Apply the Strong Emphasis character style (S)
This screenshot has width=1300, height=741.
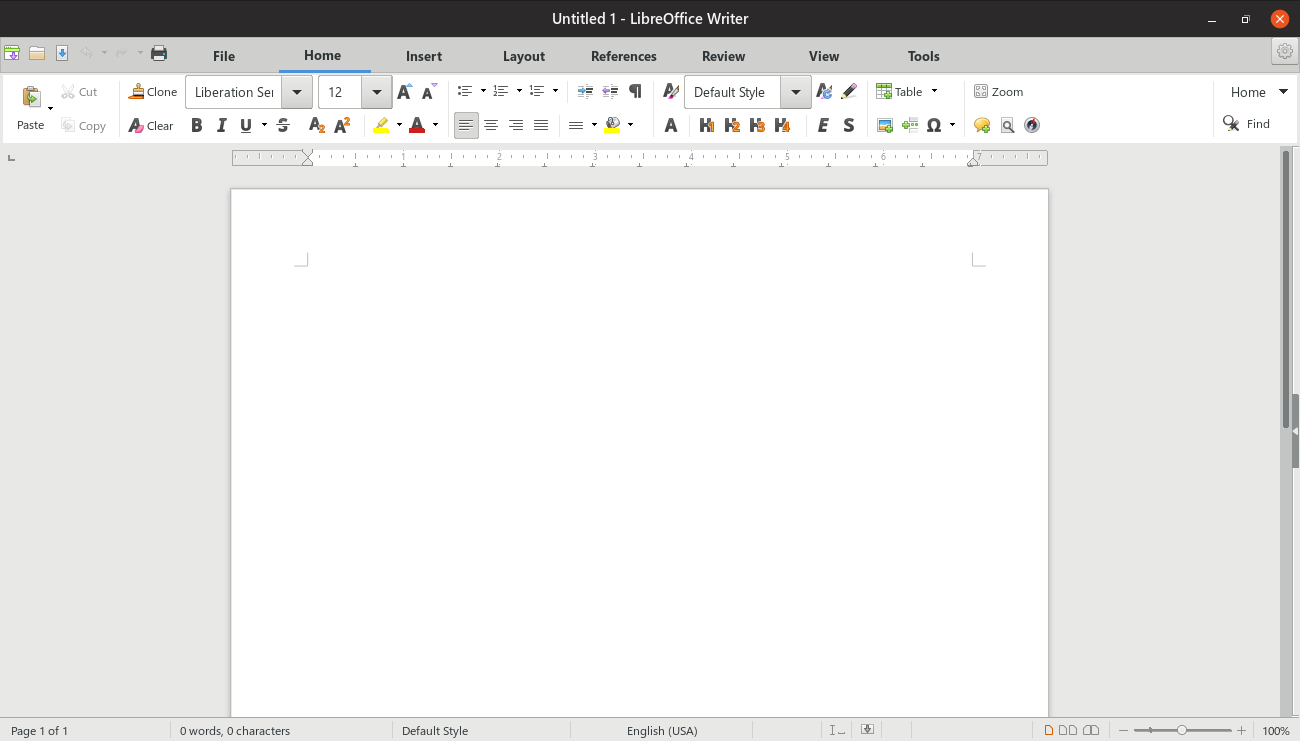848,126
